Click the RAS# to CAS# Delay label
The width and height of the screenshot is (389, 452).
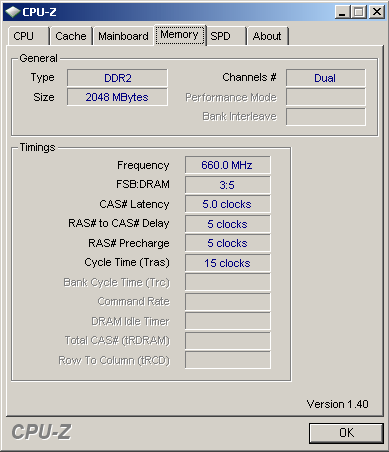(x=119, y=223)
